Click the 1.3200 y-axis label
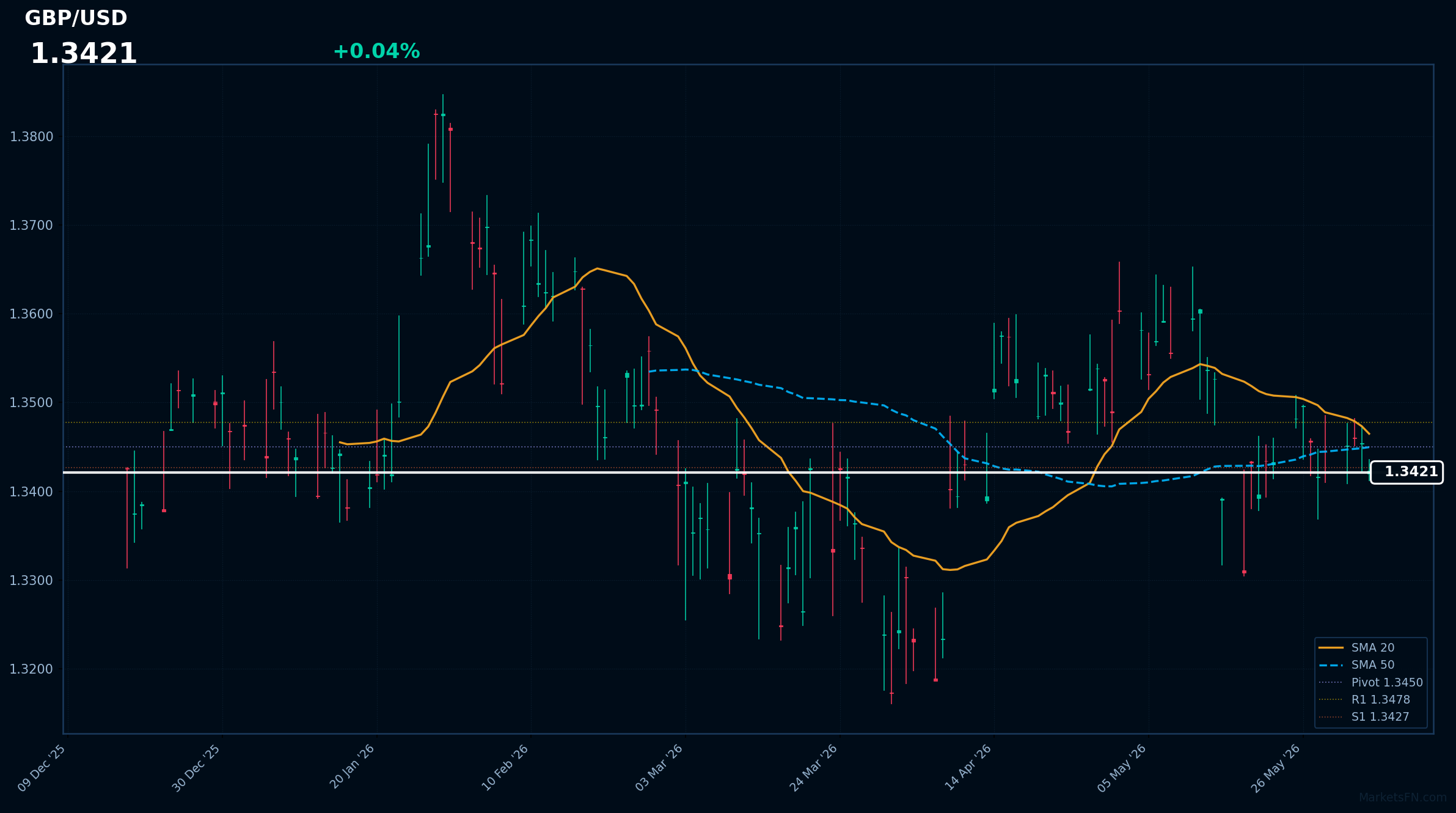 click(x=32, y=669)
